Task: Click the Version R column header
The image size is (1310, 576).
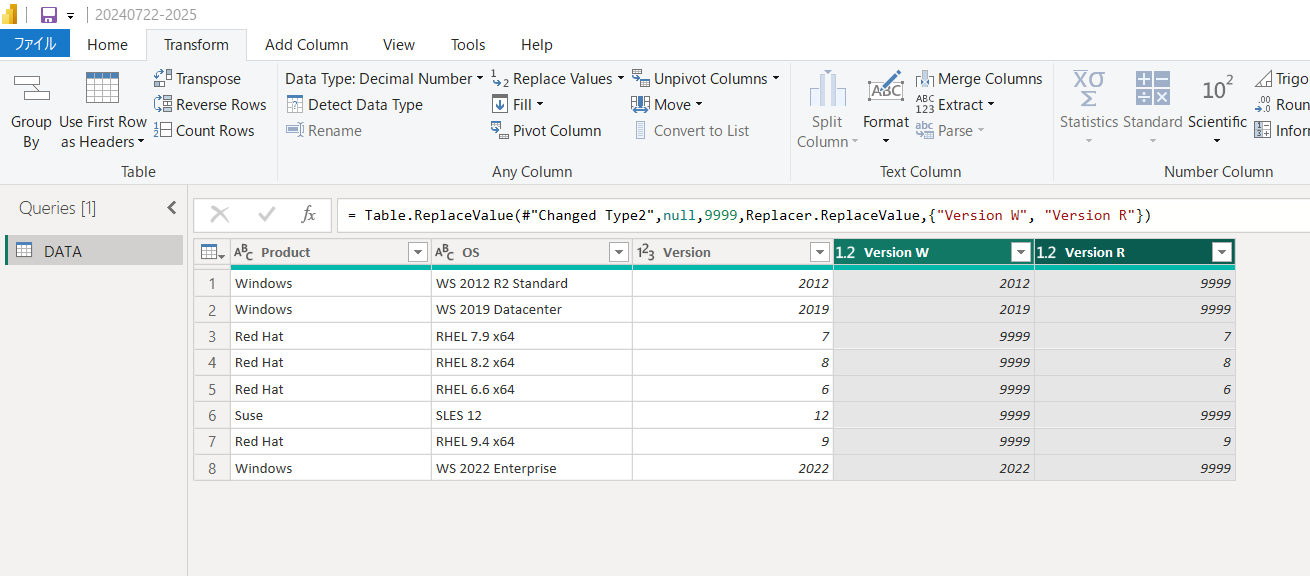Action: [x=1095, y=252]
